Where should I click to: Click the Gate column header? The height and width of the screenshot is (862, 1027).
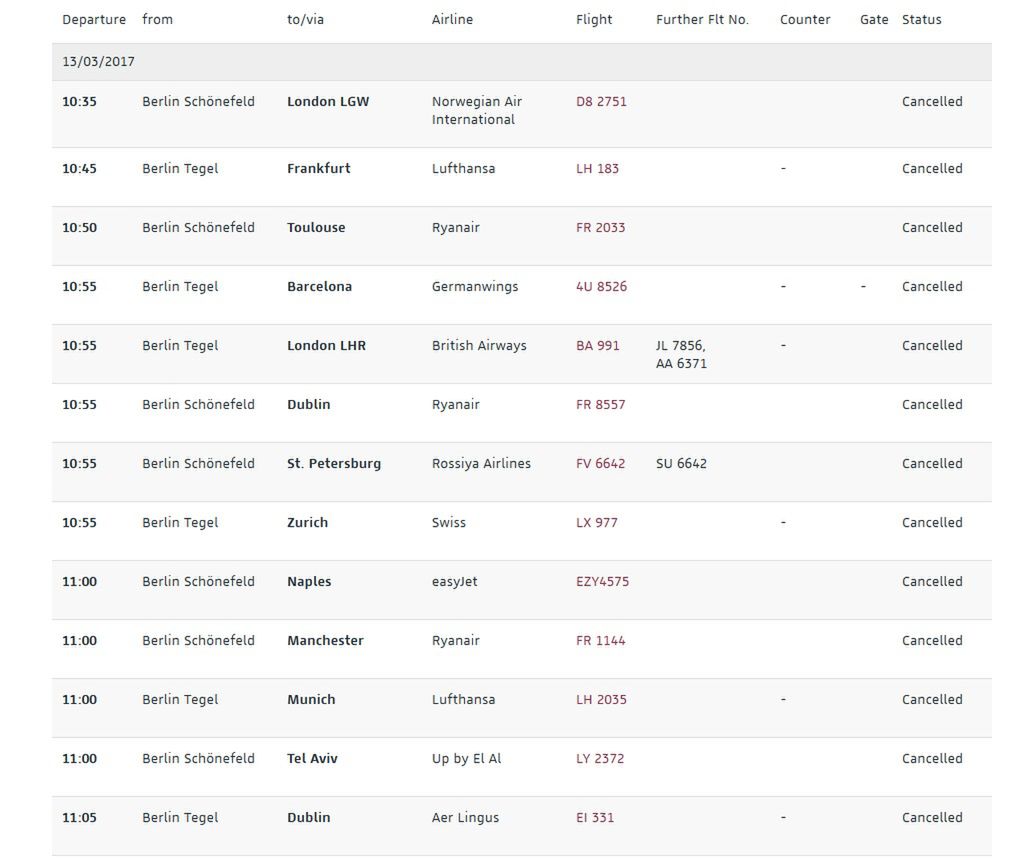(x=874, y=19)
